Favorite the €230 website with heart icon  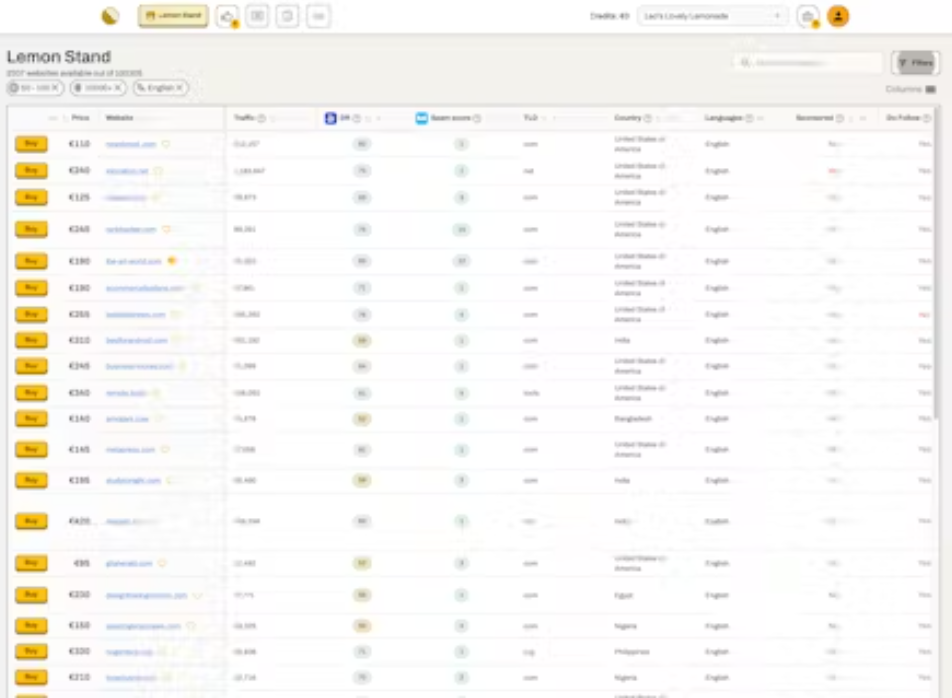pyautogui.click(x=197, y=595)
